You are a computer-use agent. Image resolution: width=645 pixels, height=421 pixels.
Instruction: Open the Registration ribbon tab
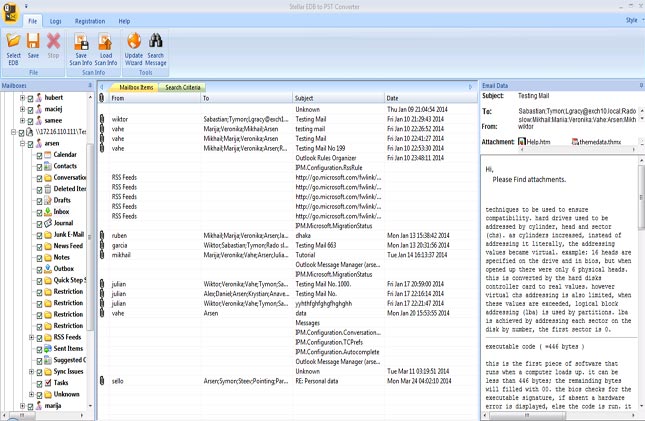tap(90, 21)
